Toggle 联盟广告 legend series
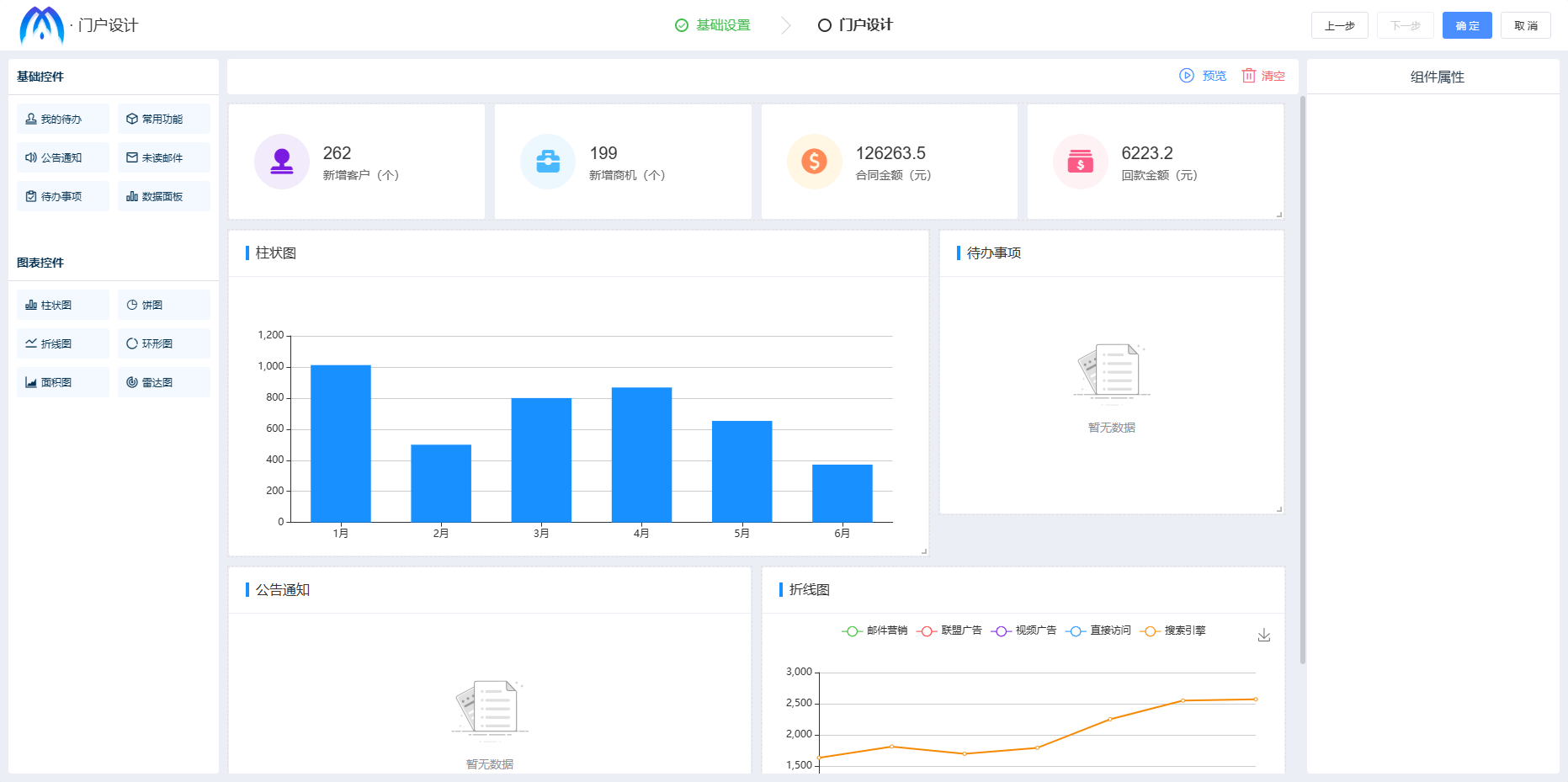Image resolution: width=1568 pixels, height=782 pixels. (x=949, y=630)
